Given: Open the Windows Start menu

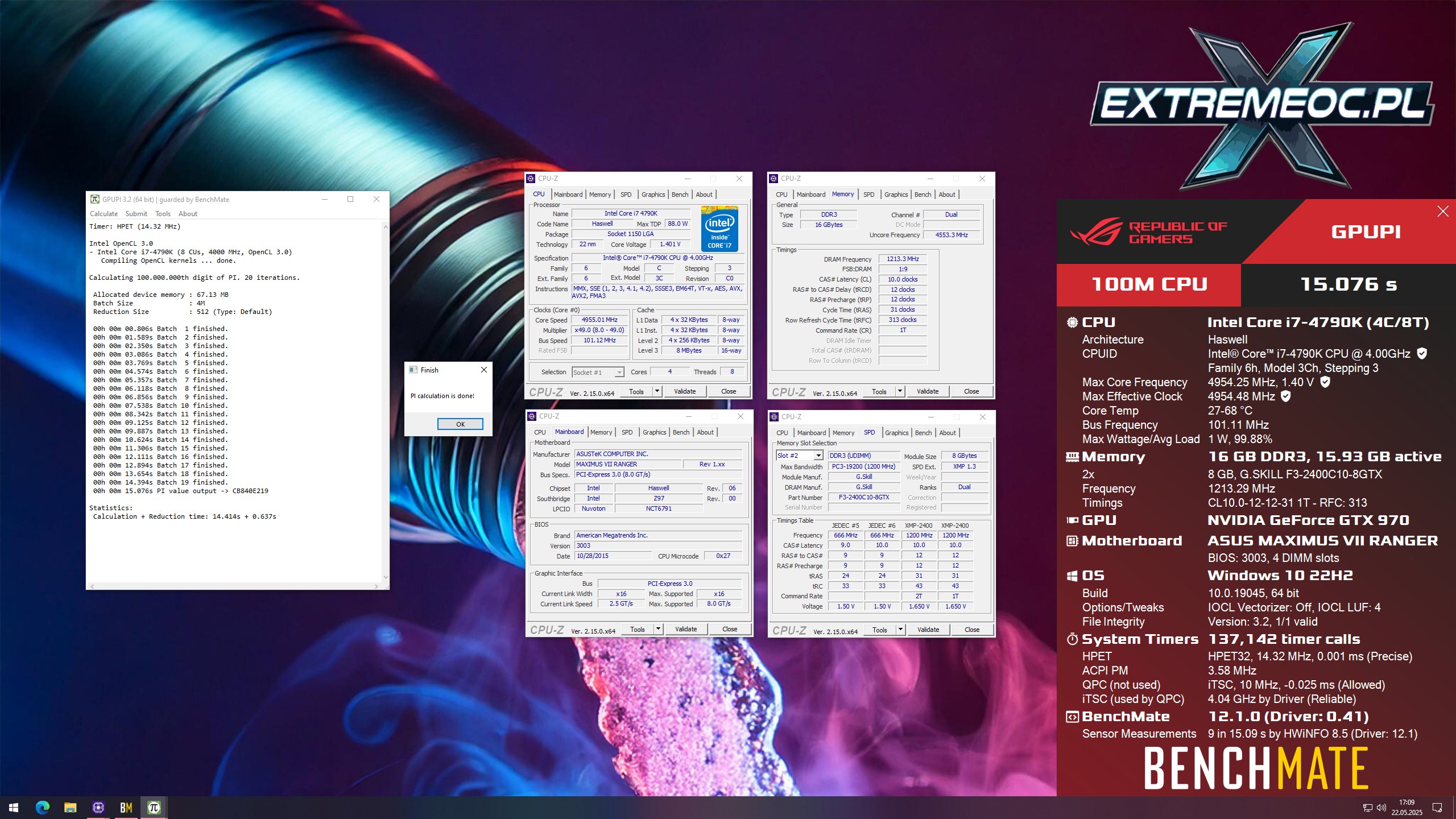Looking at the screenshot, I should tap(14, 808).
